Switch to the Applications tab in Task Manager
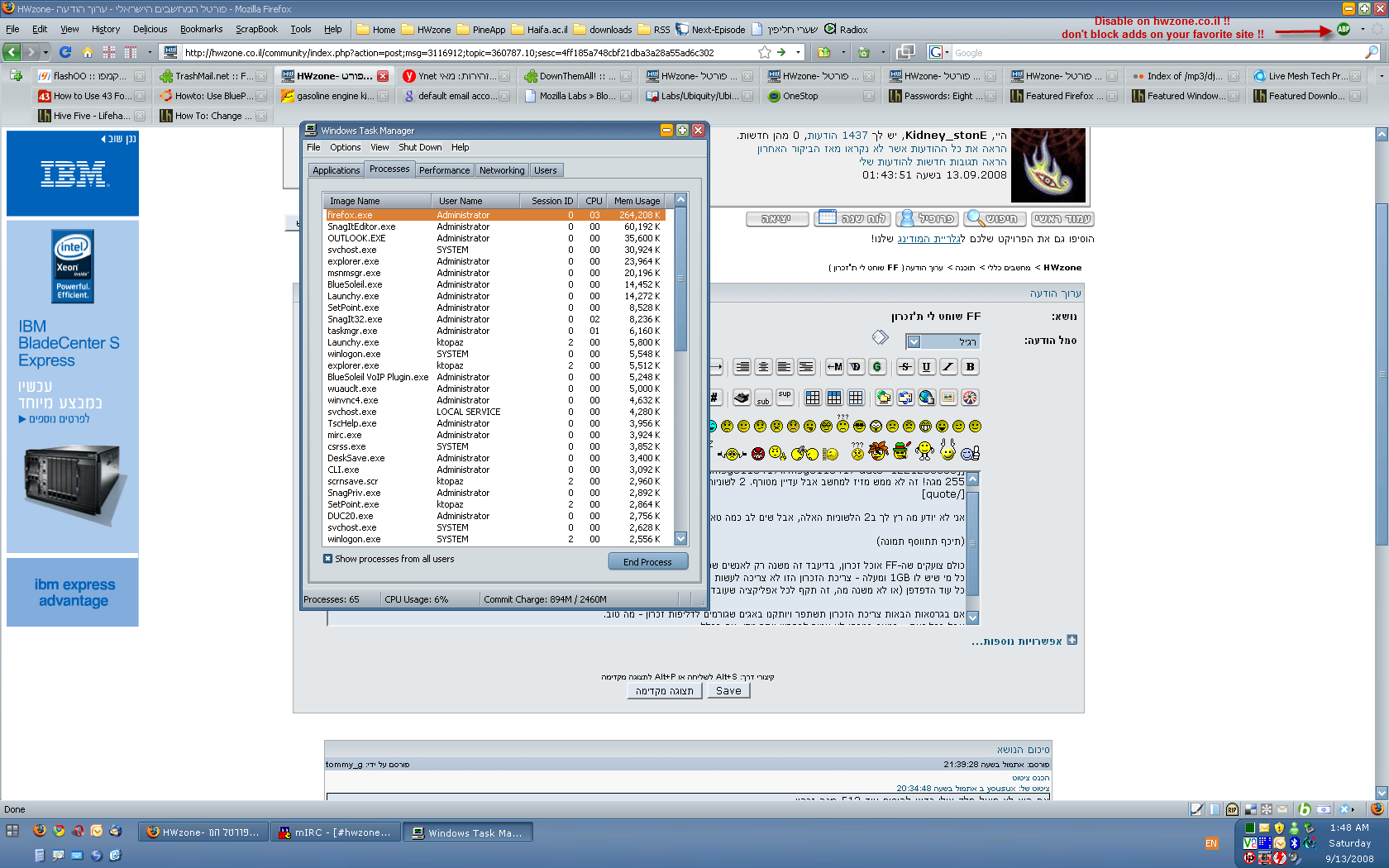This screenshot has width=1389, height=868. coord(336,170)
